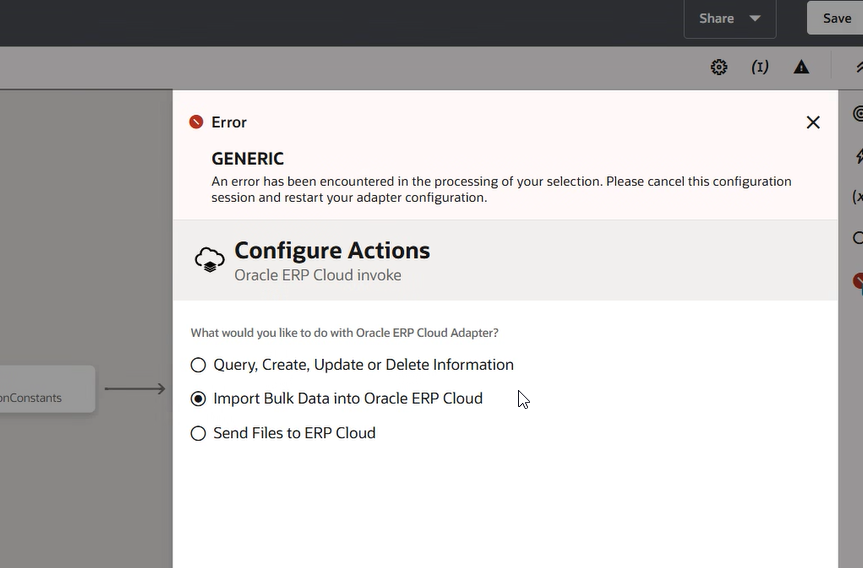
Task: Open the gear settings icon in toolbar
Action: point(719,67)
